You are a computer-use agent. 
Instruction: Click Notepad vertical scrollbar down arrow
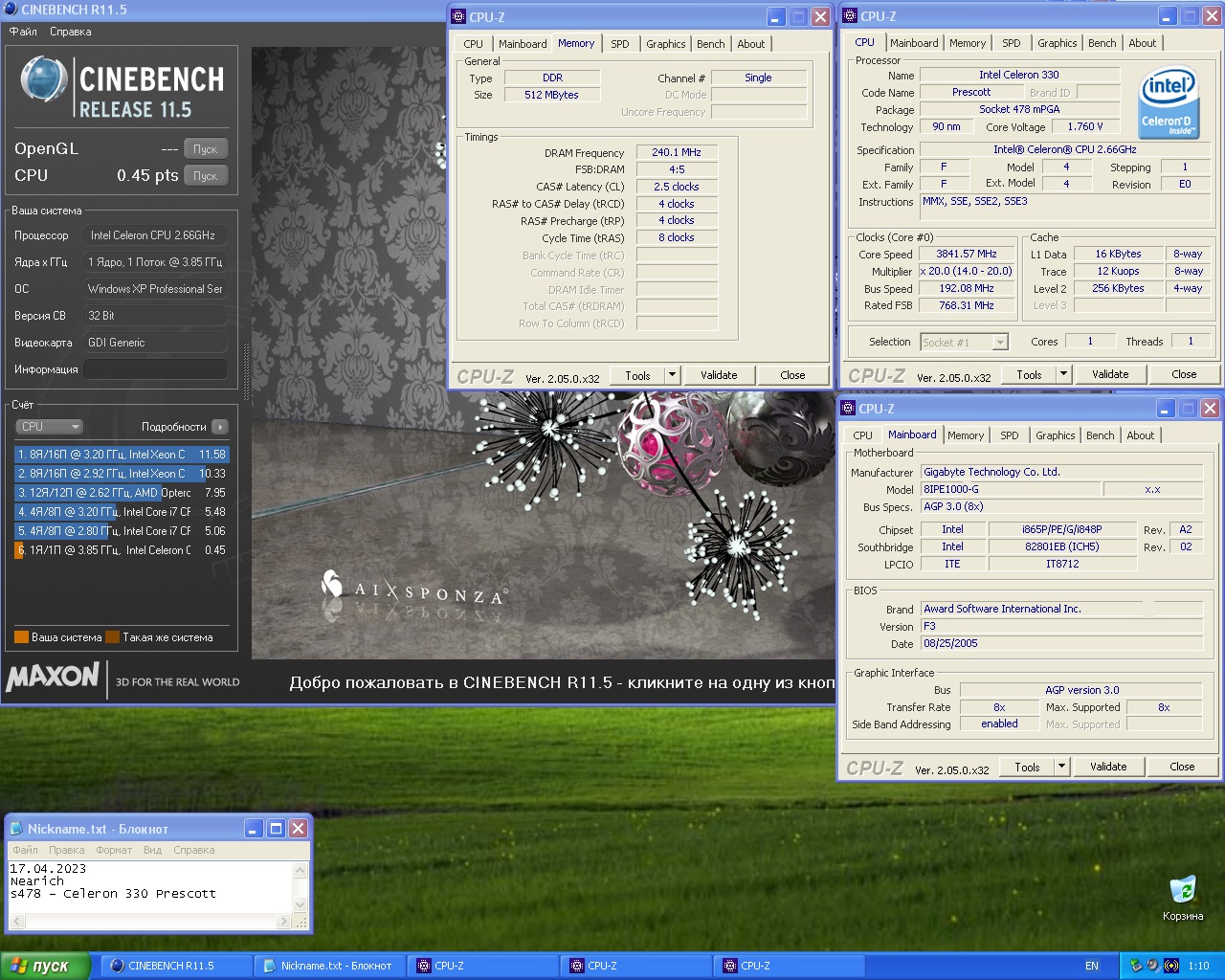(x=301, y=904)
